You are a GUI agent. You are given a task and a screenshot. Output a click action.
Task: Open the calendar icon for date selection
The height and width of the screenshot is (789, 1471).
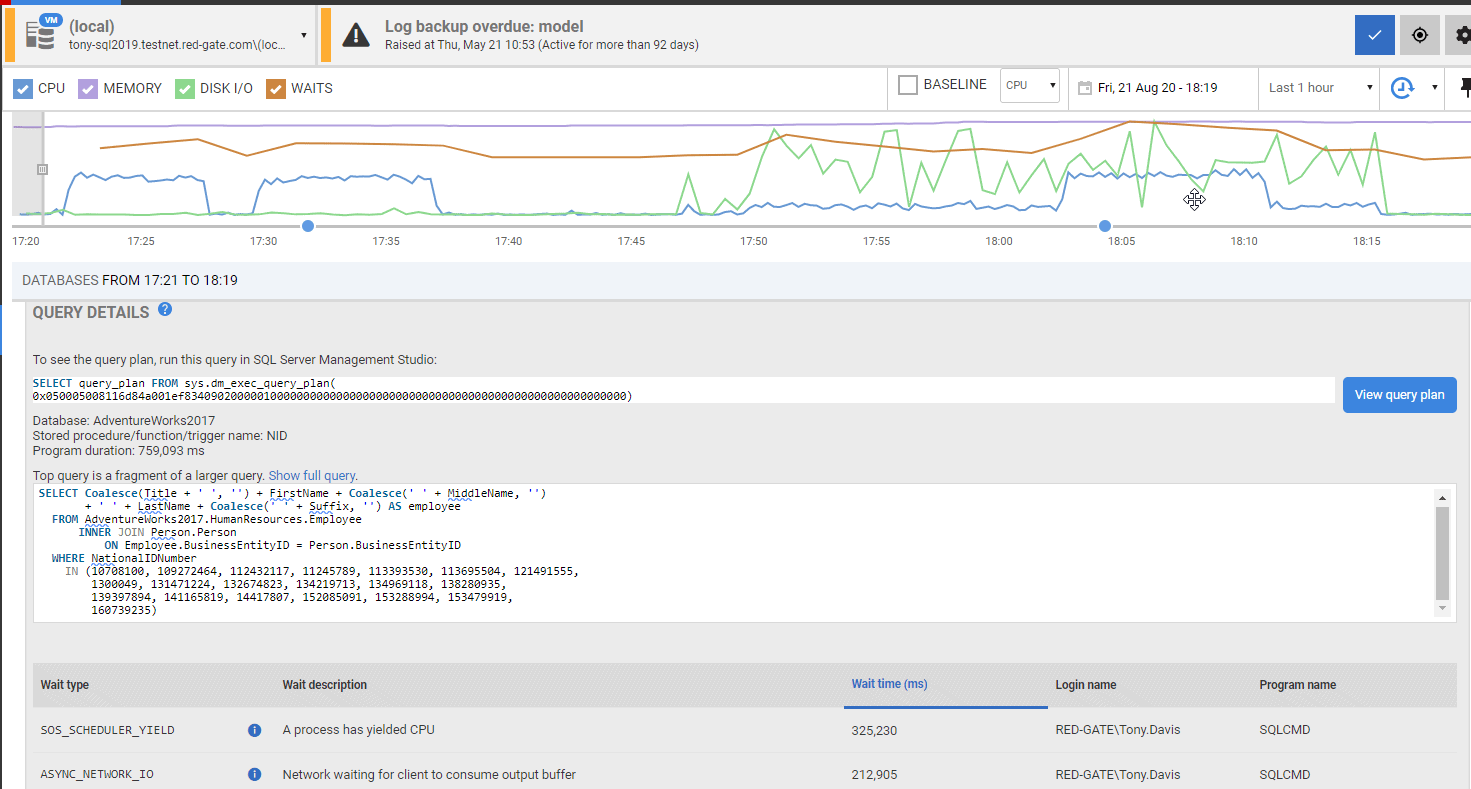click(x=1085, y=88)
